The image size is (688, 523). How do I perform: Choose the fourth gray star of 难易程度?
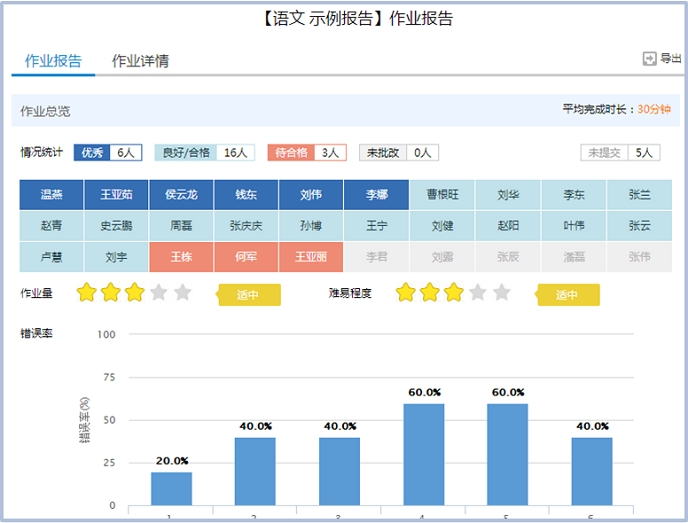[477, 293]
